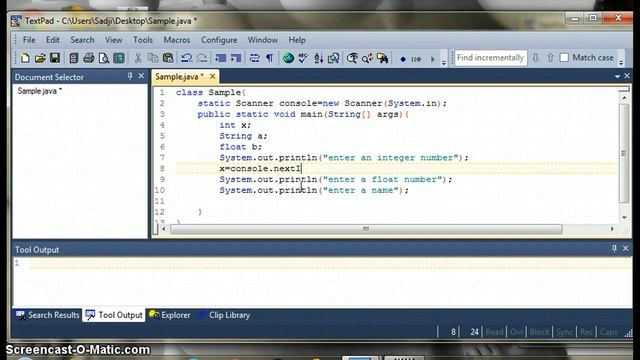Switch to the Clip Library tab

pos(224,315)
